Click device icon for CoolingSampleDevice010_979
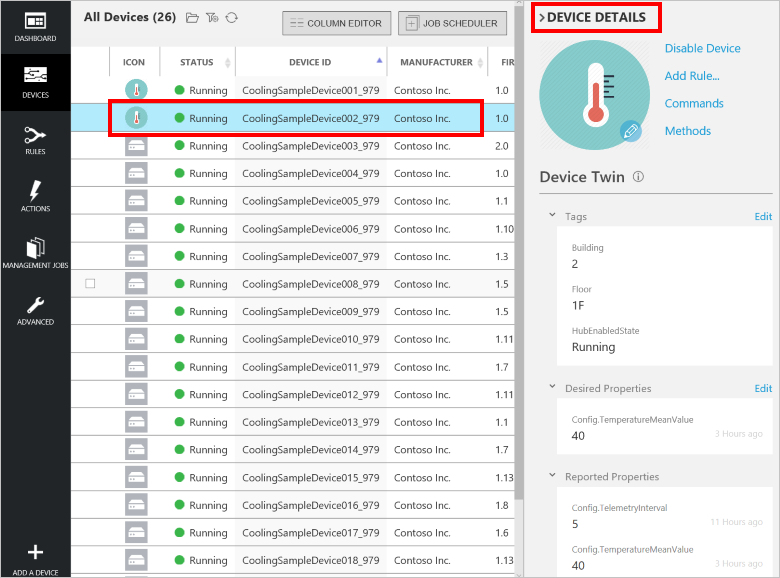The height and width of the screenshot is (578, 780). coord(136,339)
